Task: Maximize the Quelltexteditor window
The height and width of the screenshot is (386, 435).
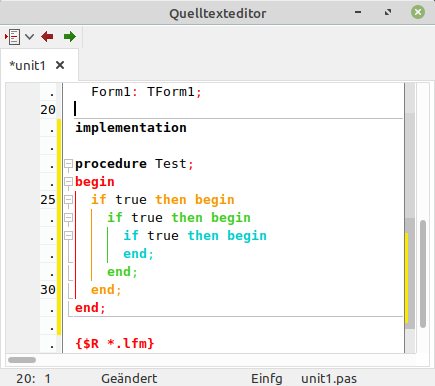Action: click(x=388, y=12)
